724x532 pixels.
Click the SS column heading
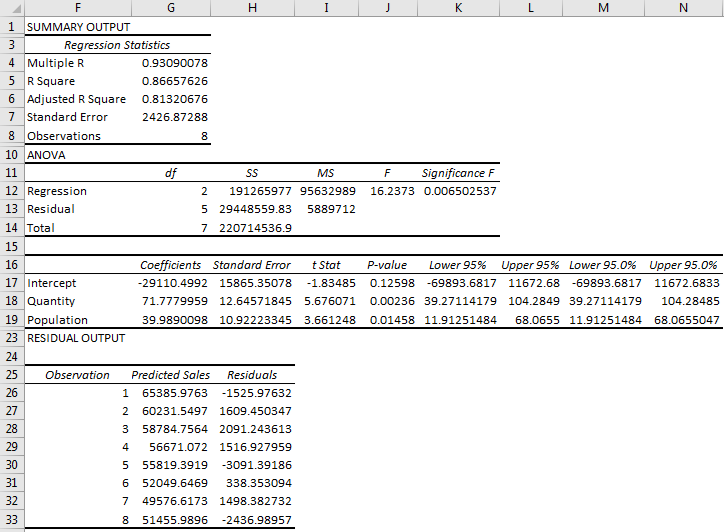252,173
